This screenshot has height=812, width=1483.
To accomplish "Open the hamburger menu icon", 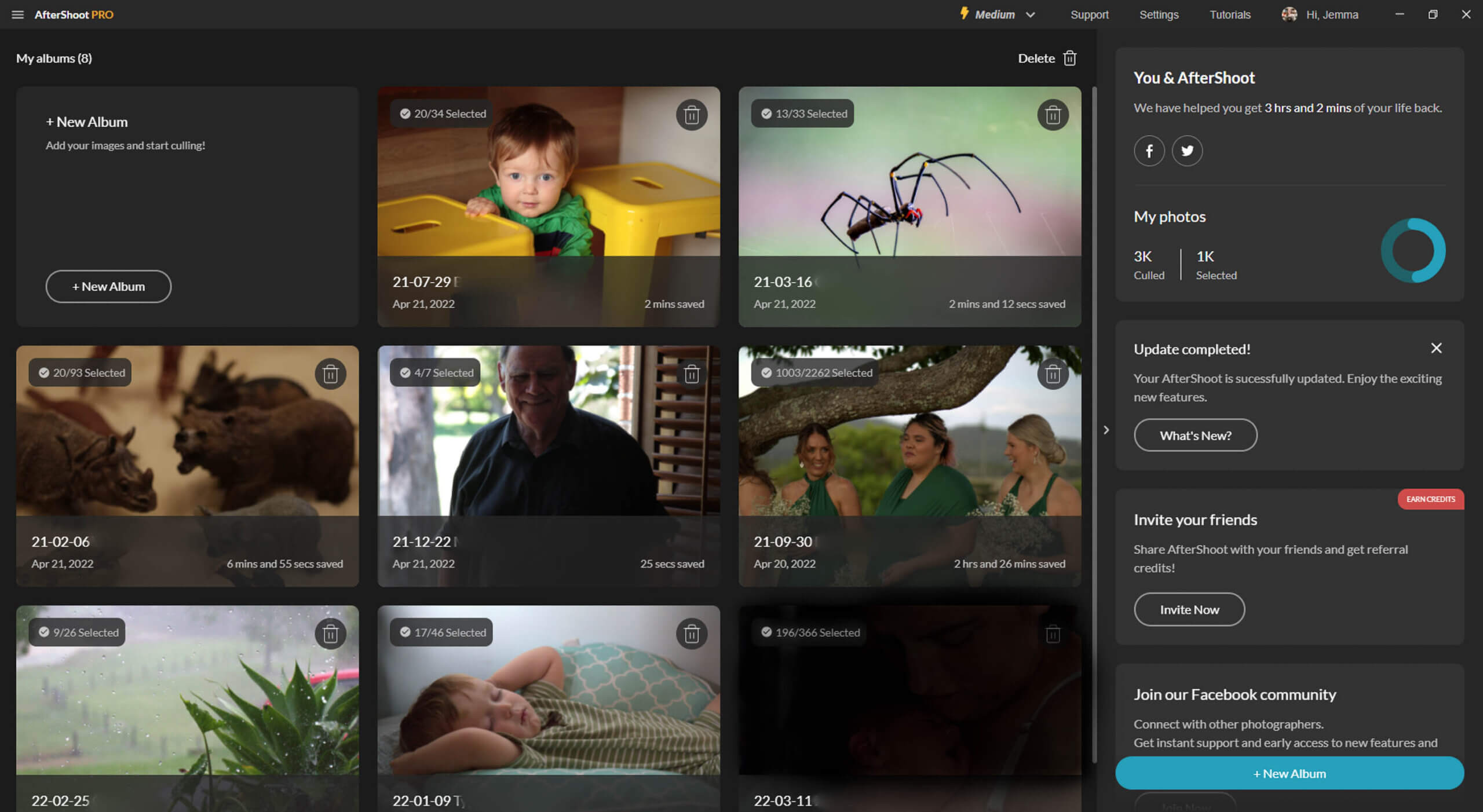I will coord(17,14).
